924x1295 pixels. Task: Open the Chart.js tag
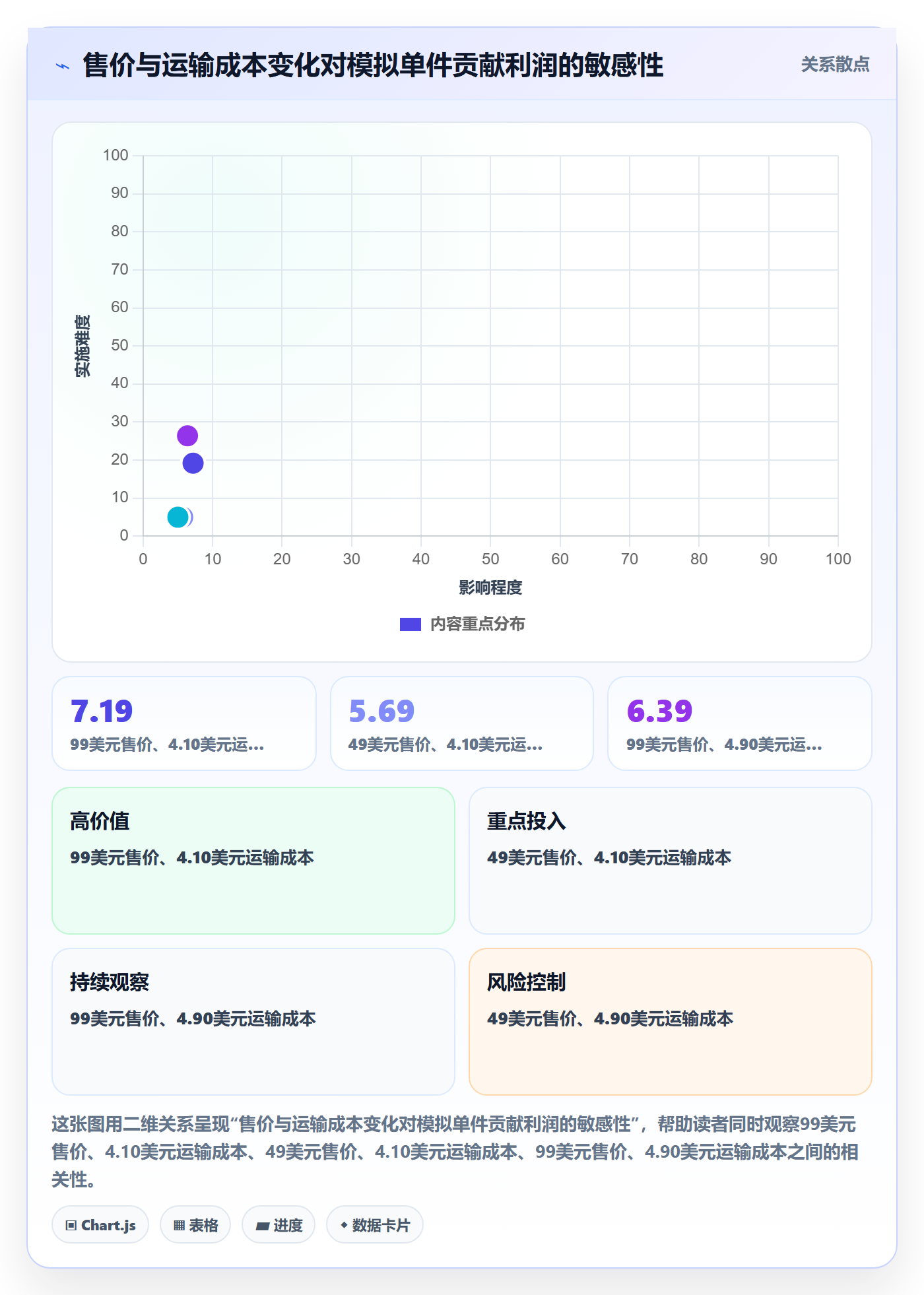[x=100, y=1225]
